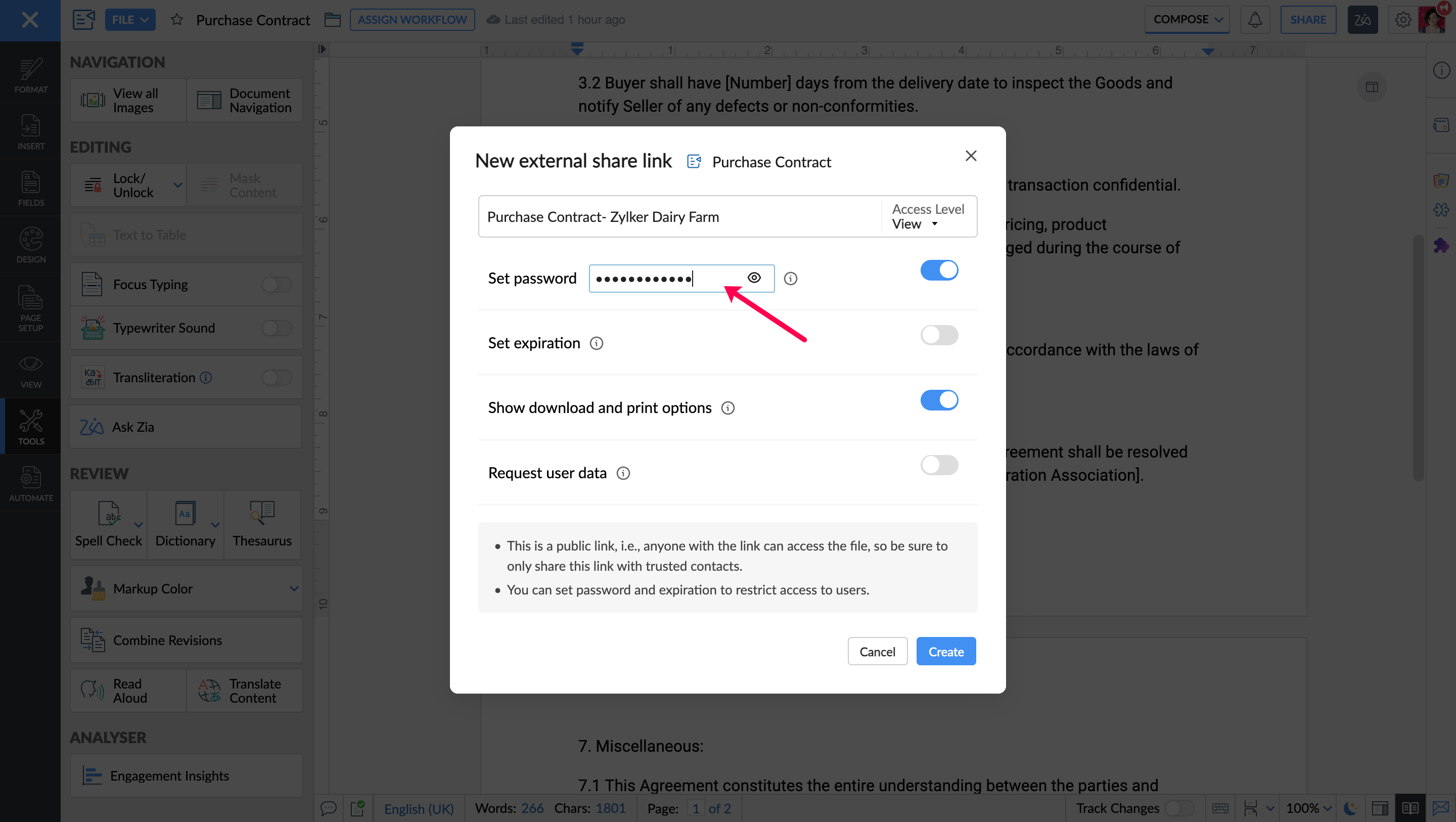Click the Set password info icon

click(790, 279)
